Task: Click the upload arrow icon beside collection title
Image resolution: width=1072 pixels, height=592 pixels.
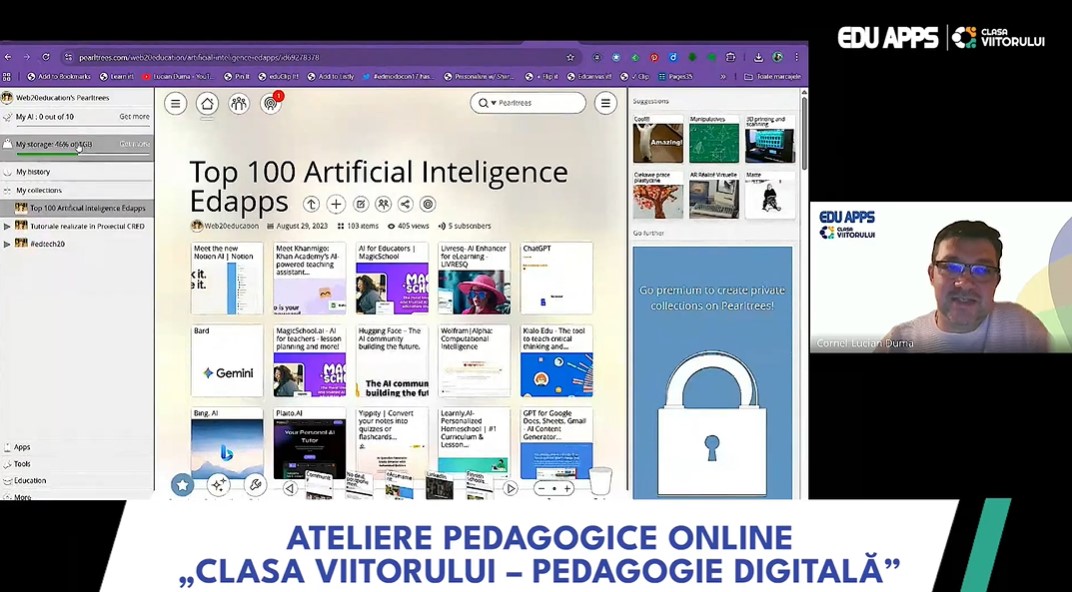Action: click(311, 204)
